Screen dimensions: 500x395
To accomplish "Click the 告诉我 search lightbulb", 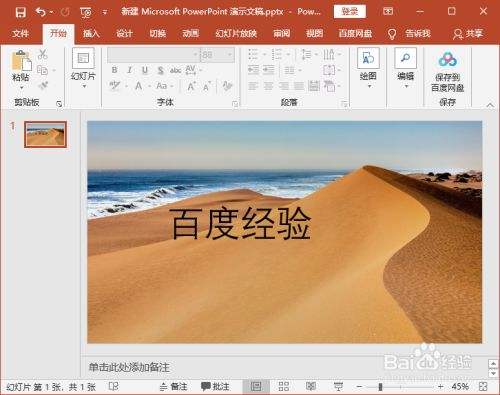I will pyautogui.click(x=392, y=34).
